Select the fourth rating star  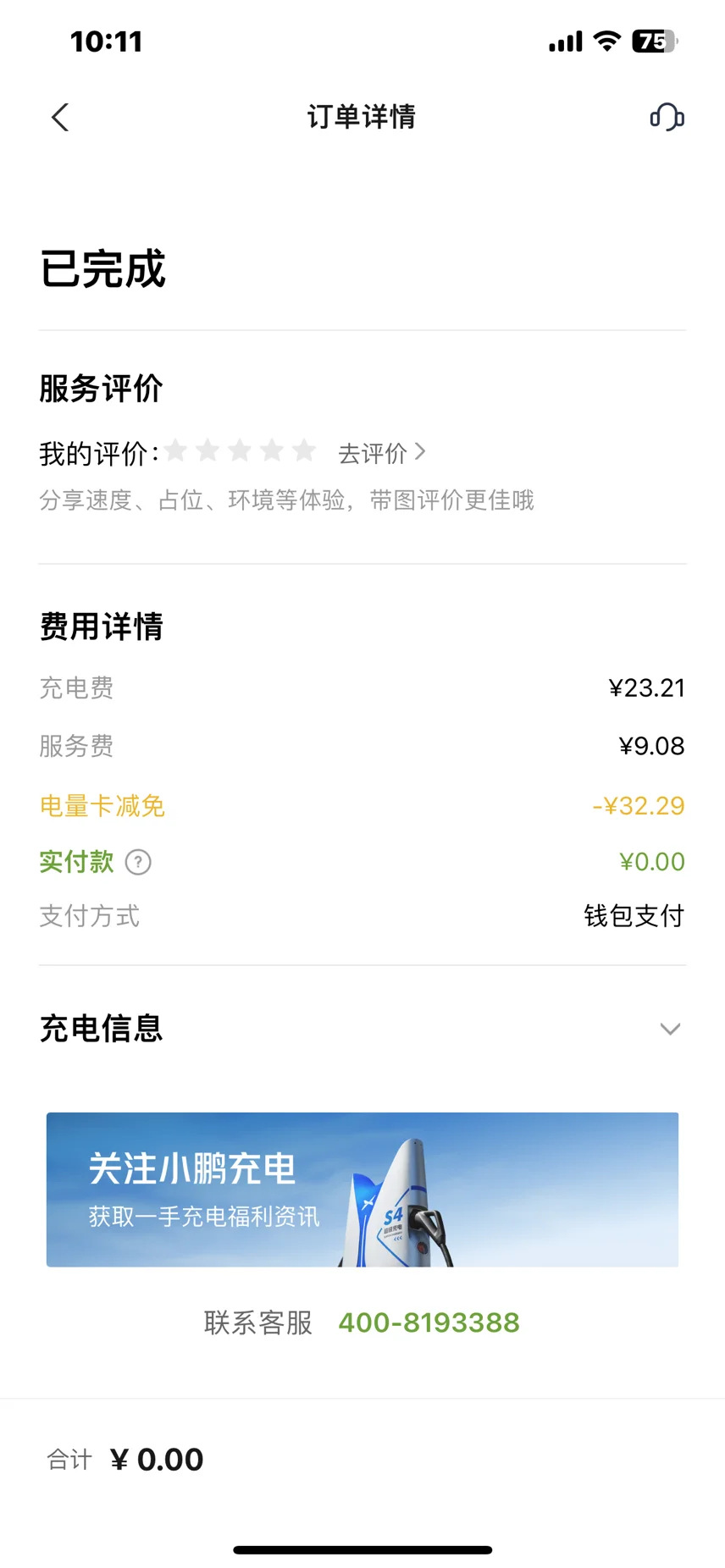tap(272, 451)
